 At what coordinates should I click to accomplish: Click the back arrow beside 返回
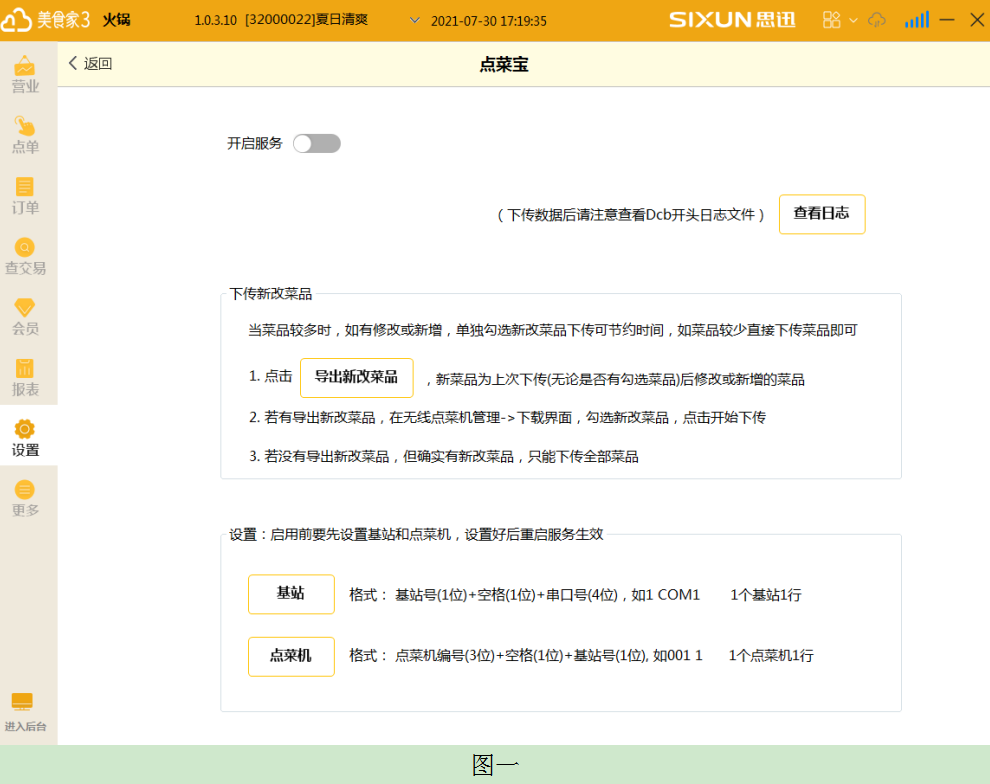(x=73, y=63)
